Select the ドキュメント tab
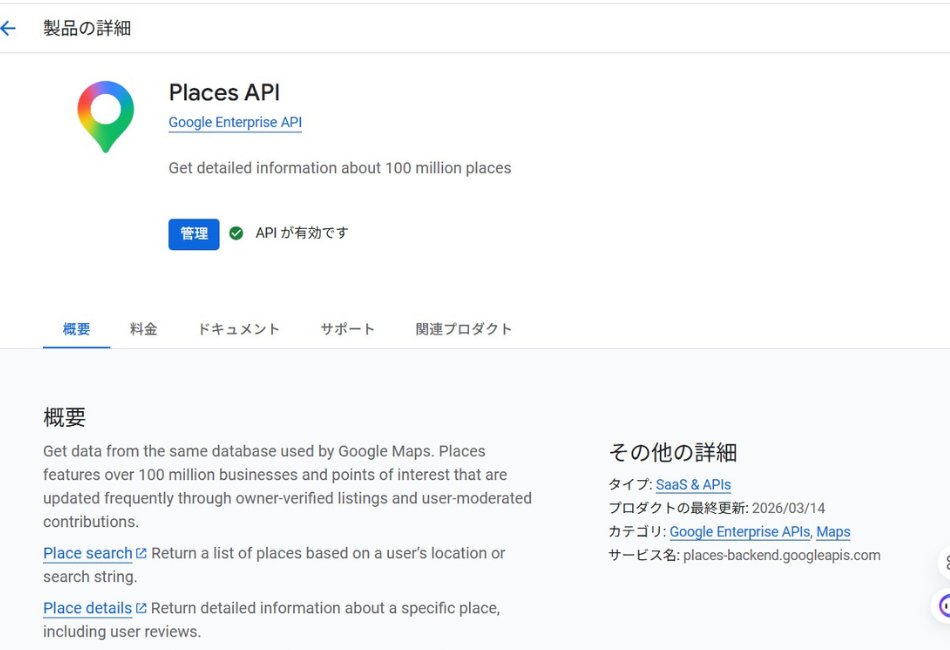Image resolution: width=950 pixels, height=650 pixels. point(238,329)
